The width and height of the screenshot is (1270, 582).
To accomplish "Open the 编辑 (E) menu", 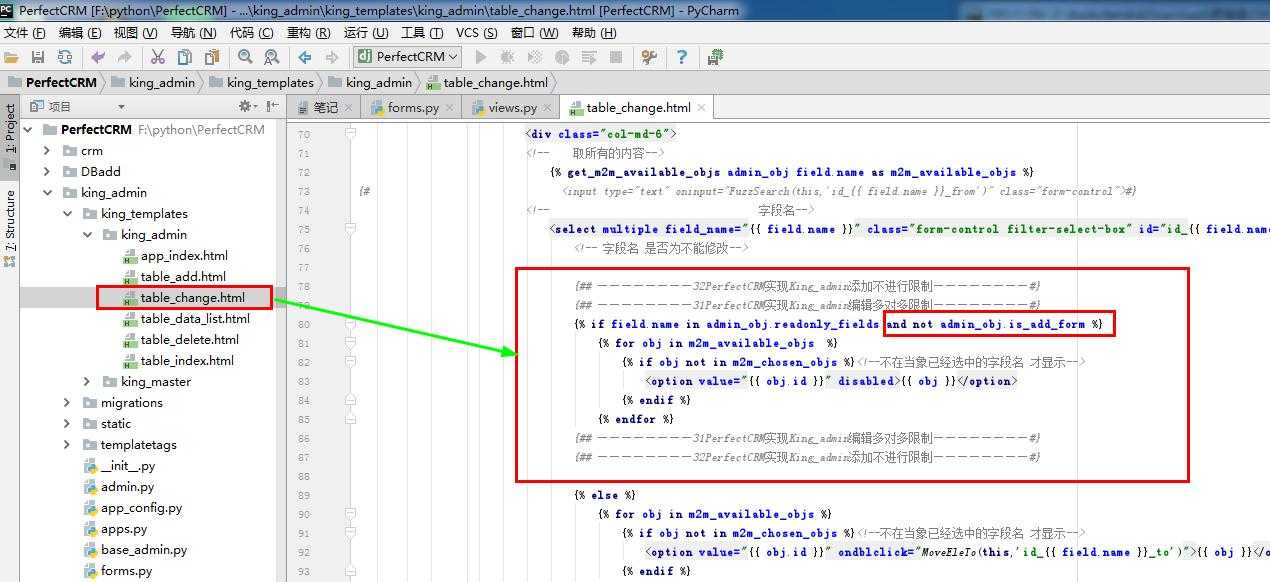I will point(80,32).
